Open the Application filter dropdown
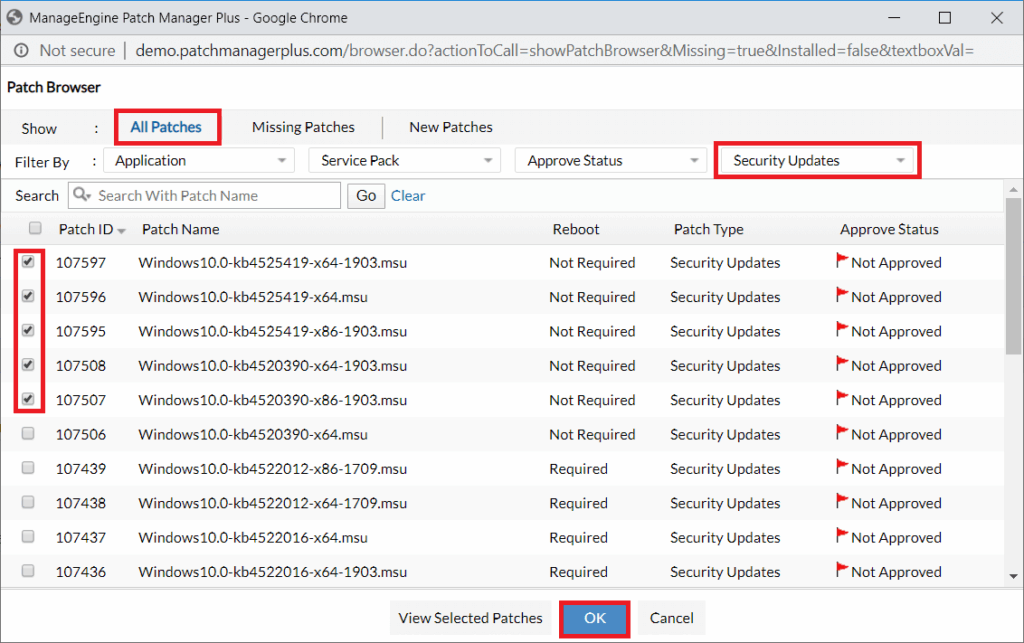This screenshot has width=1024, height=643. tap(198, 160)
